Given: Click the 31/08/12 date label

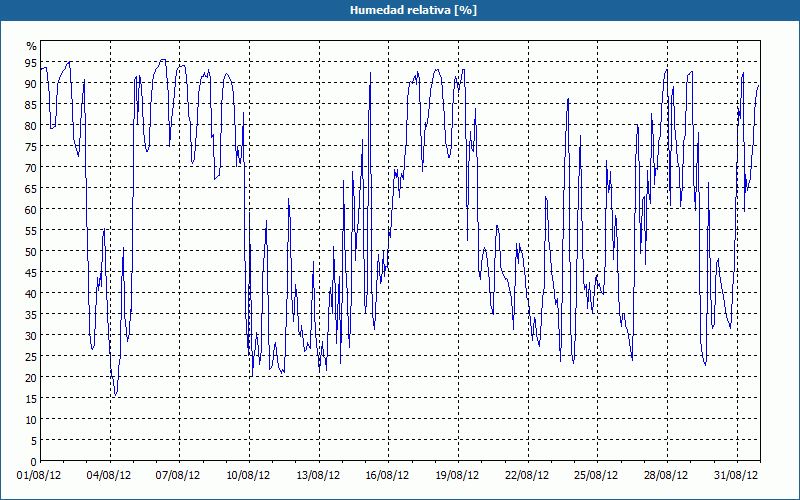Looking at the screenshot, I should 736,475.
